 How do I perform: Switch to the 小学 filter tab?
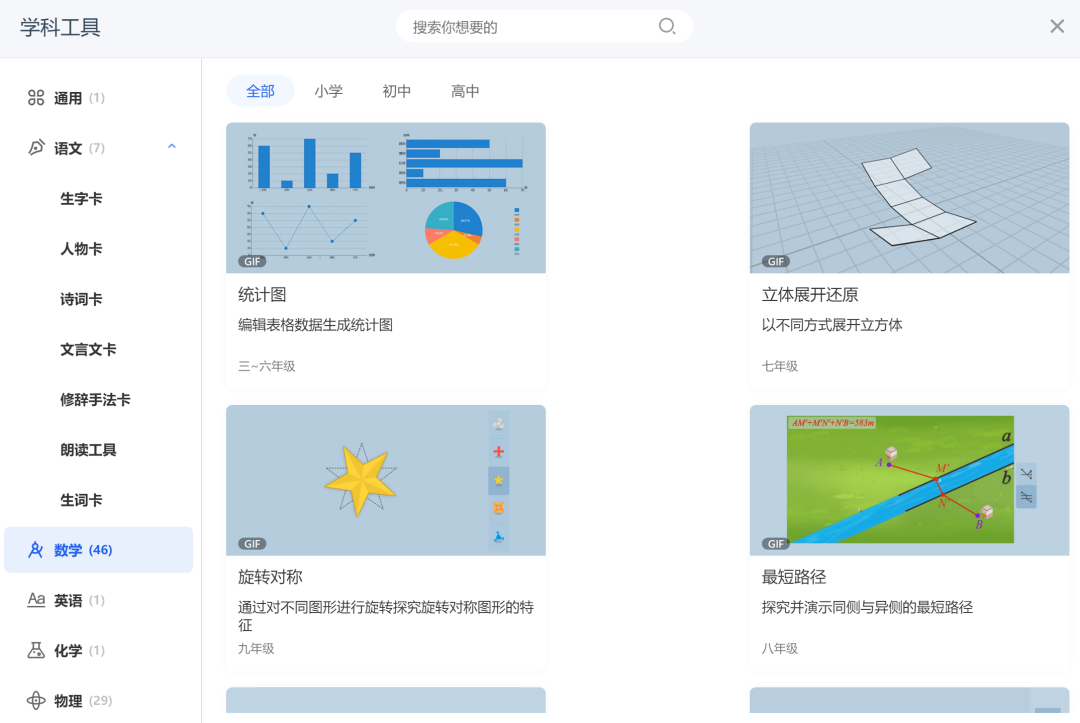[330, 90]
